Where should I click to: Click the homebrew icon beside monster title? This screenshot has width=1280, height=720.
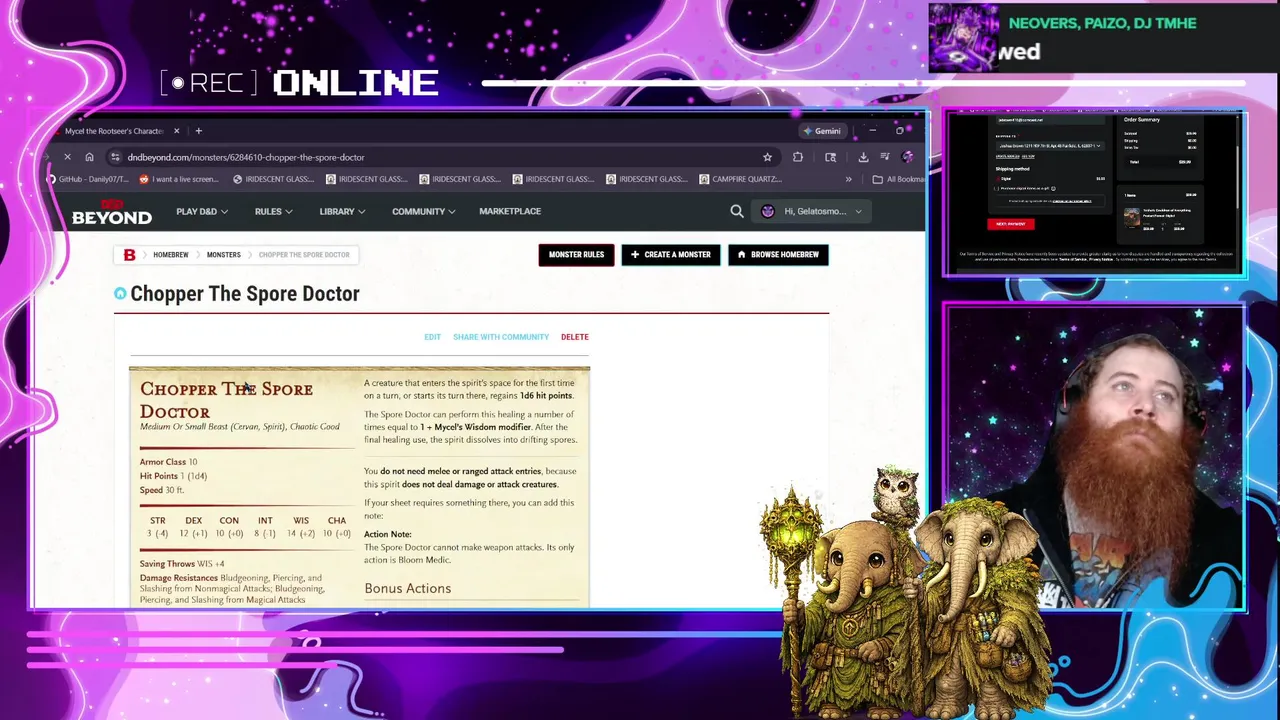click(x=120, y=293)
